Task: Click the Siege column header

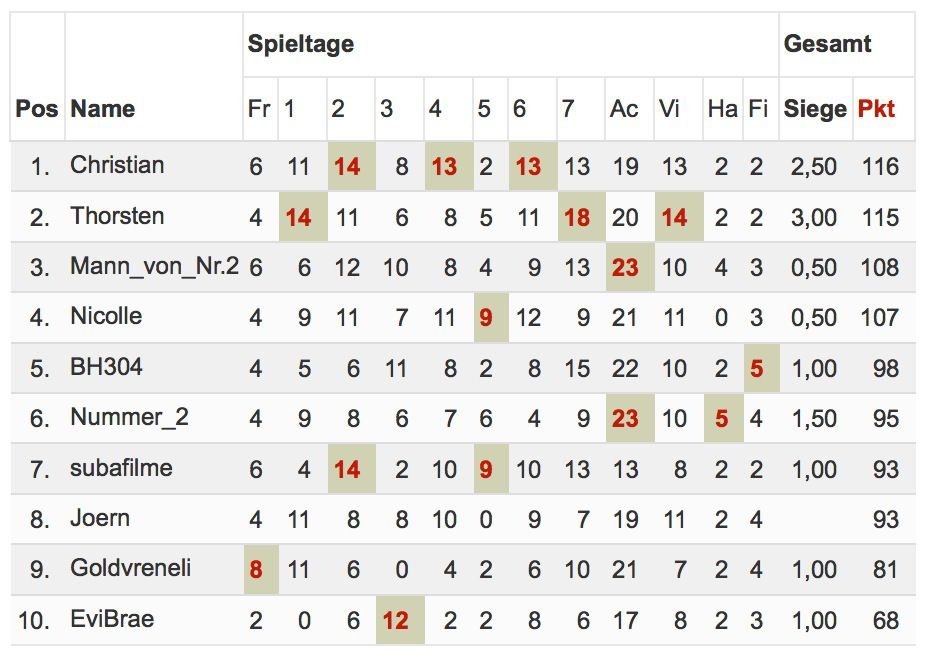Action: pos(815,109)
